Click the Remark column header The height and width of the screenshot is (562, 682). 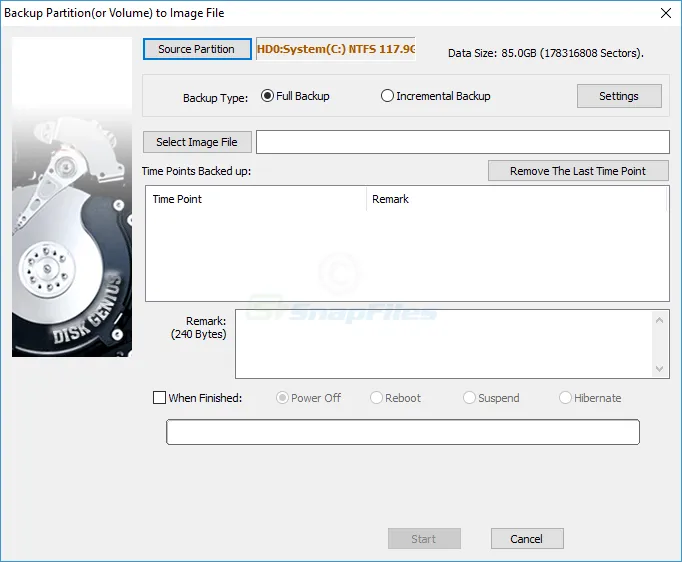tap(517, 199)
